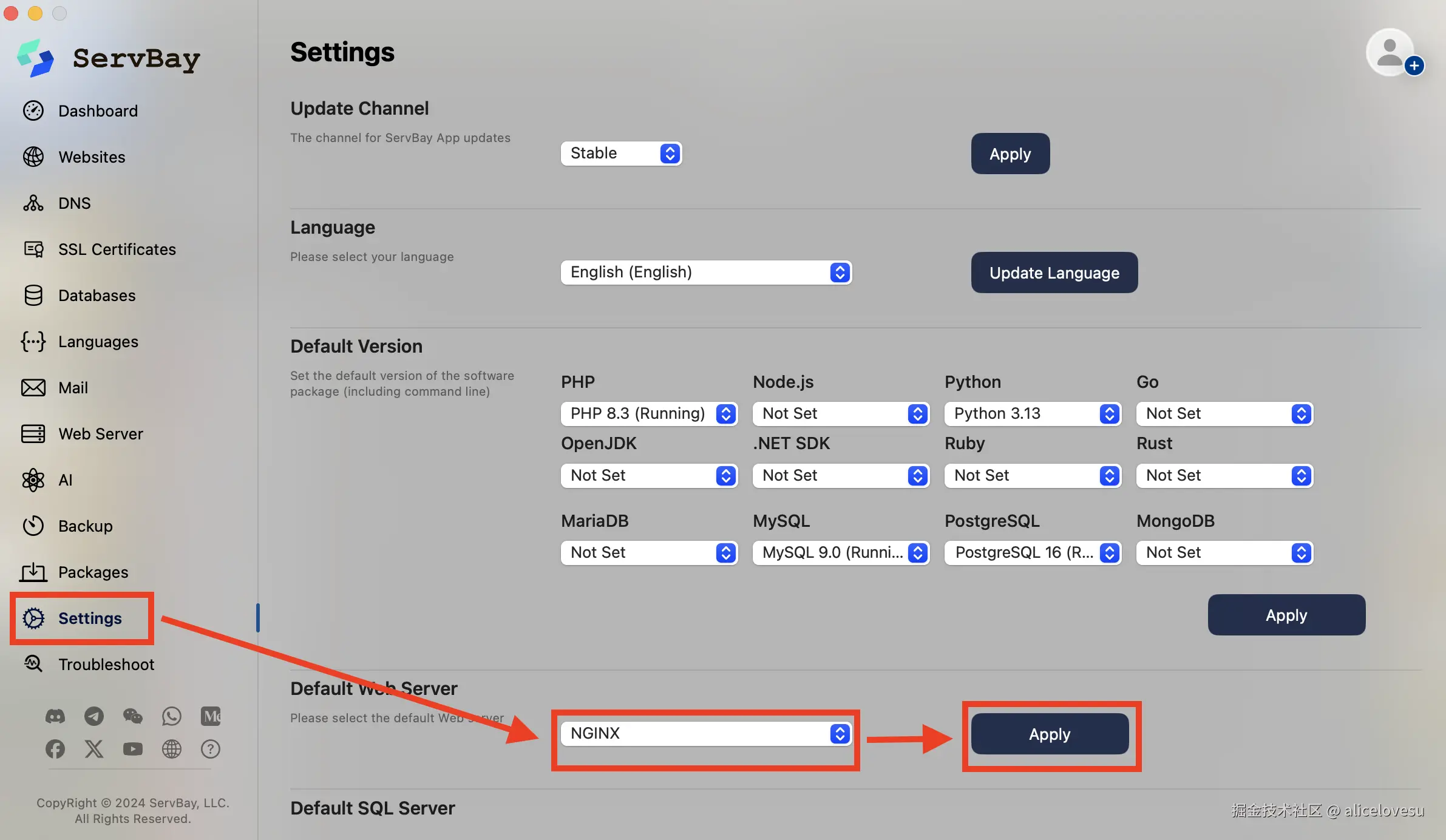Open the Telegram social link icon
Screen dimensions: 1446x840
pos(94,716)
